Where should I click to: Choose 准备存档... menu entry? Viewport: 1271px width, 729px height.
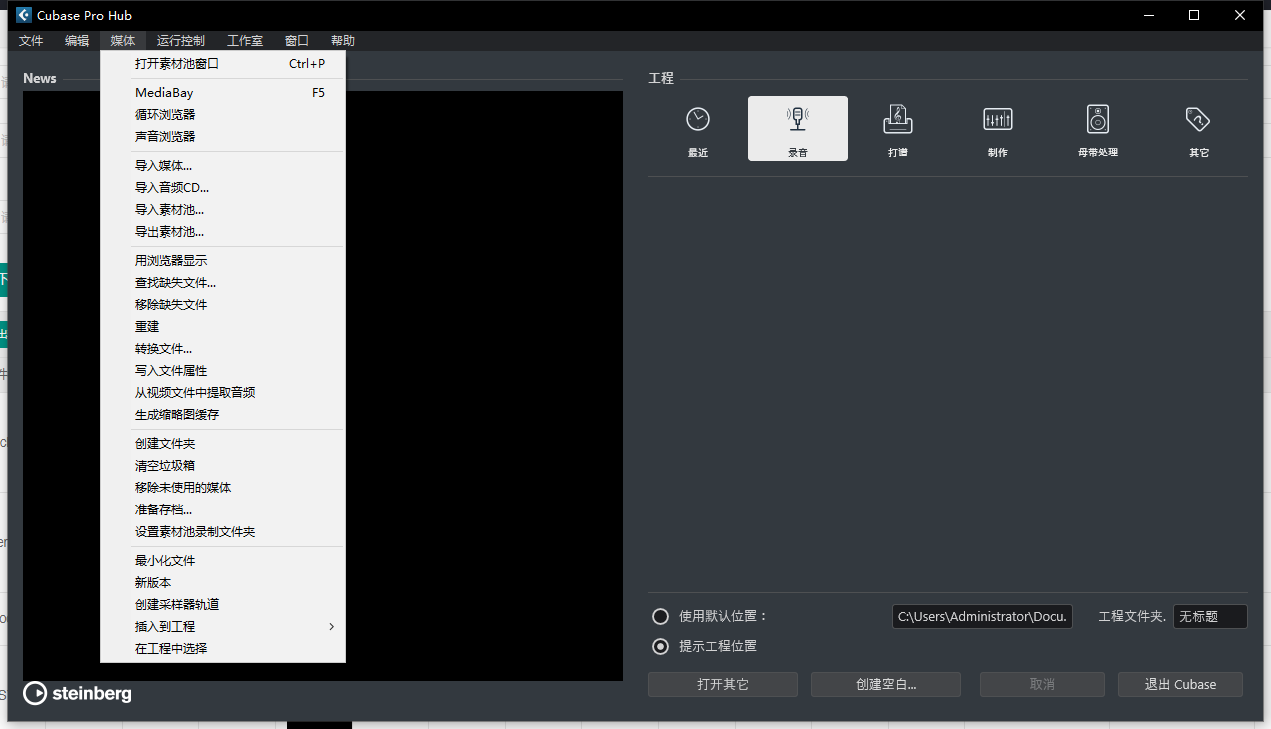(x=223, y=510)
